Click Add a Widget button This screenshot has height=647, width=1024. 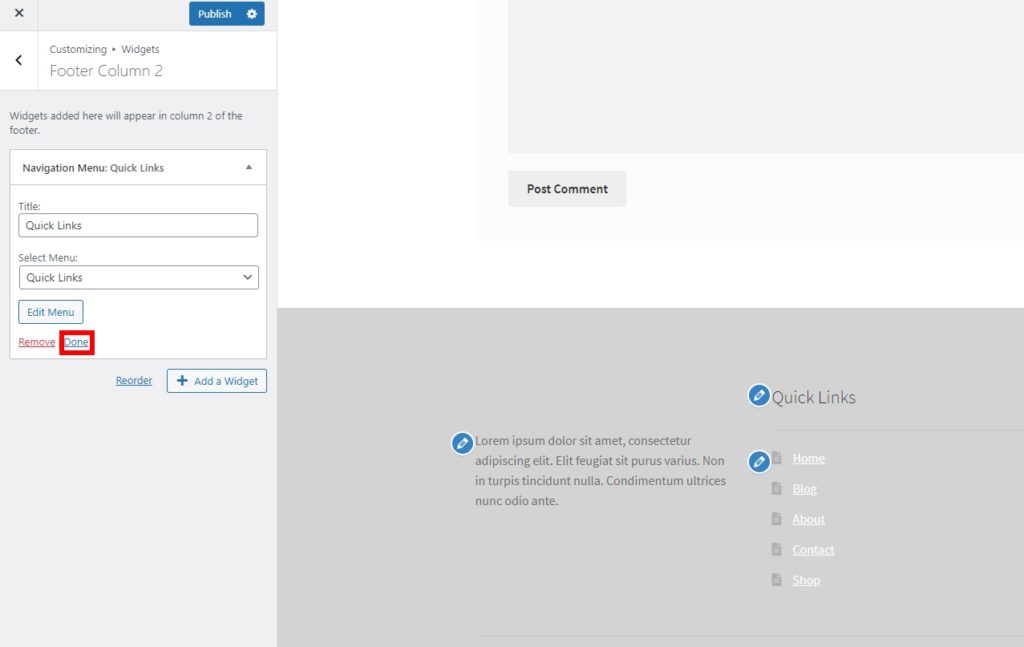tap(217, 381)
